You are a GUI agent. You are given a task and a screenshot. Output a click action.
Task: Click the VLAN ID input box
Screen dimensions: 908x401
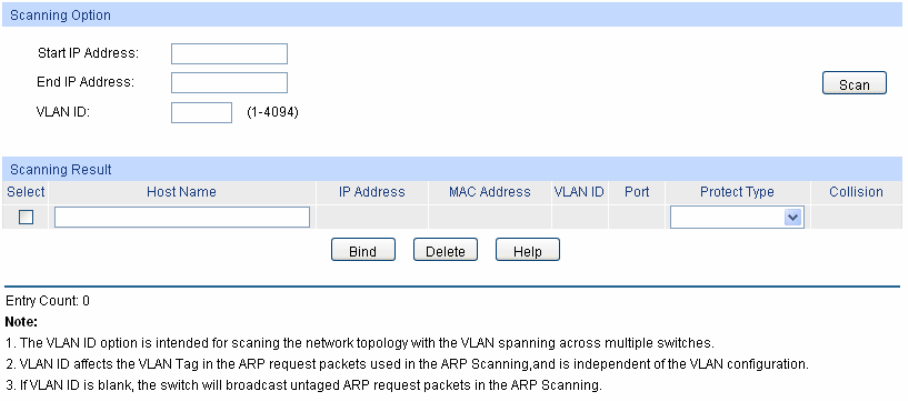pos(201,112)
